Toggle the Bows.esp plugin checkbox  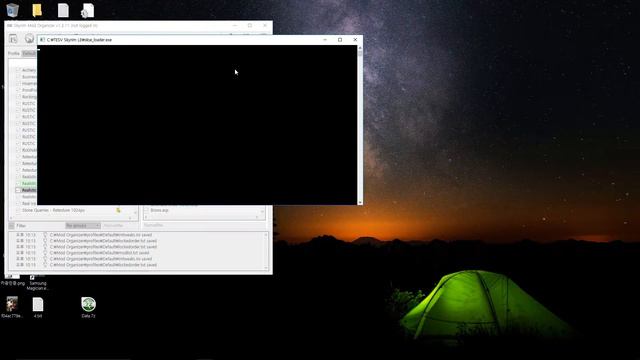[146, 210]
